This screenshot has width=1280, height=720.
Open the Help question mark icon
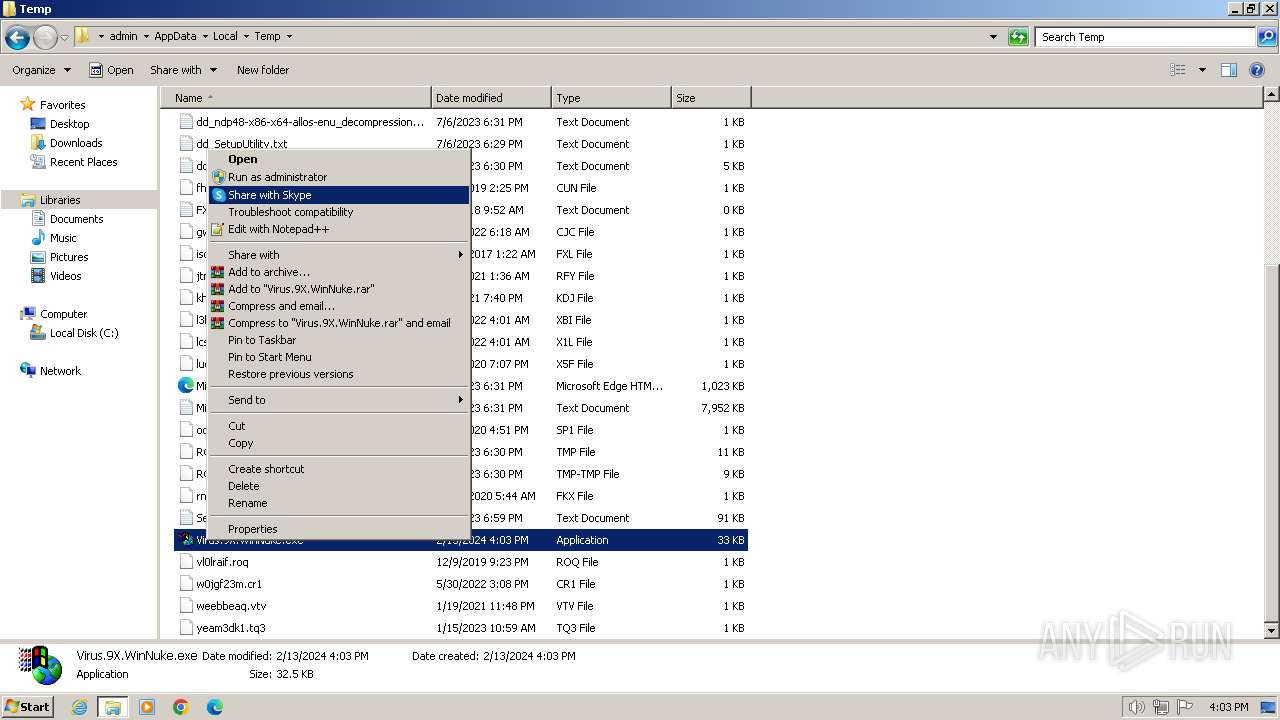pos(1258,70)
